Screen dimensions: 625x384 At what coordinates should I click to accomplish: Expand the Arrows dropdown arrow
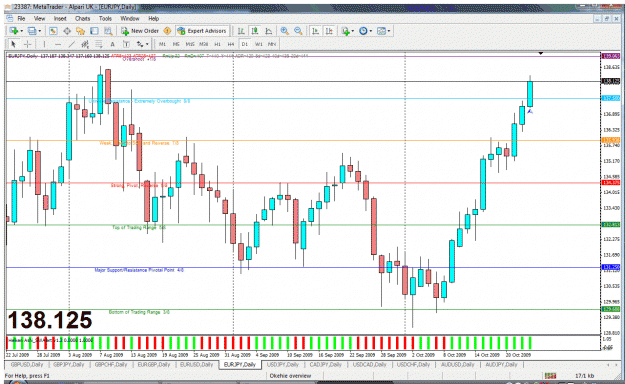(x=147, y=44)
